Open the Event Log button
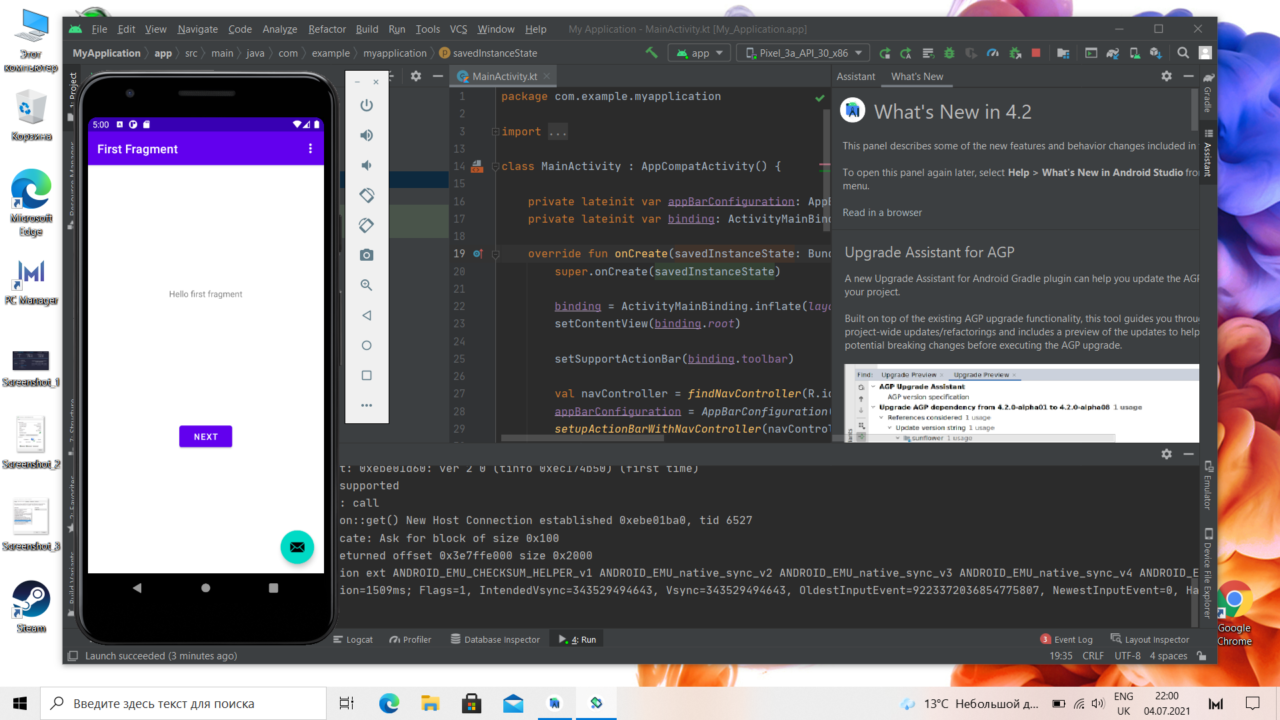Screen dimensions: 1280x720 click(1066, 639)
